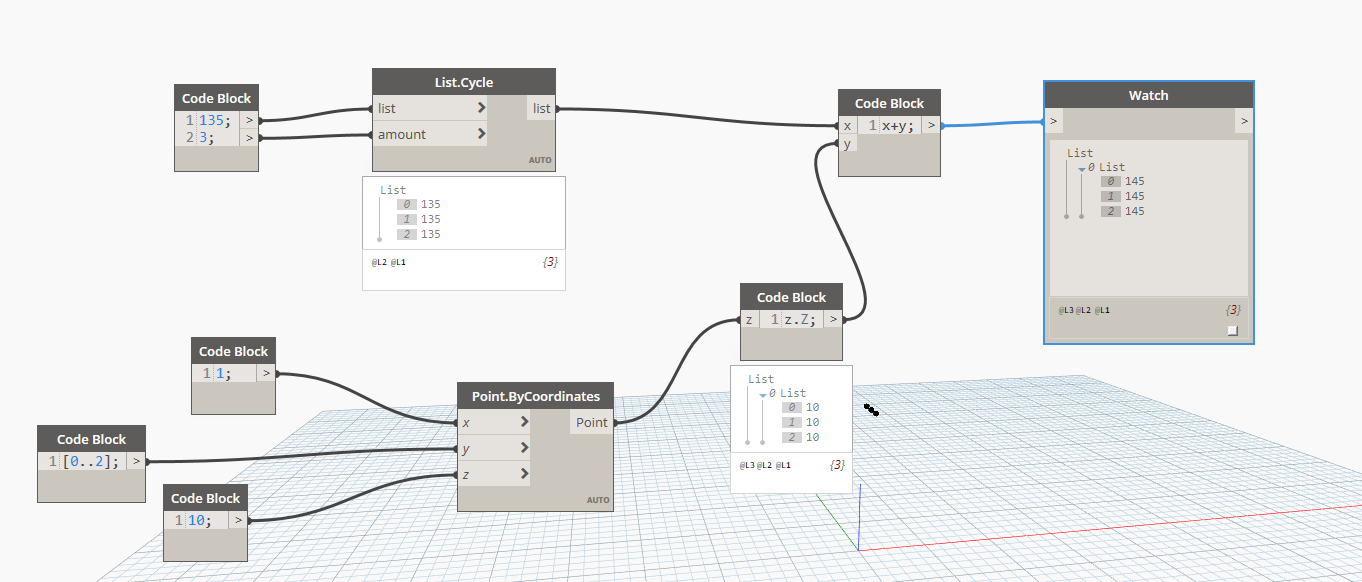Open the chevron on List.Cycle's amount input
This screenshot has width=1362, height=582.
(481, 134)
